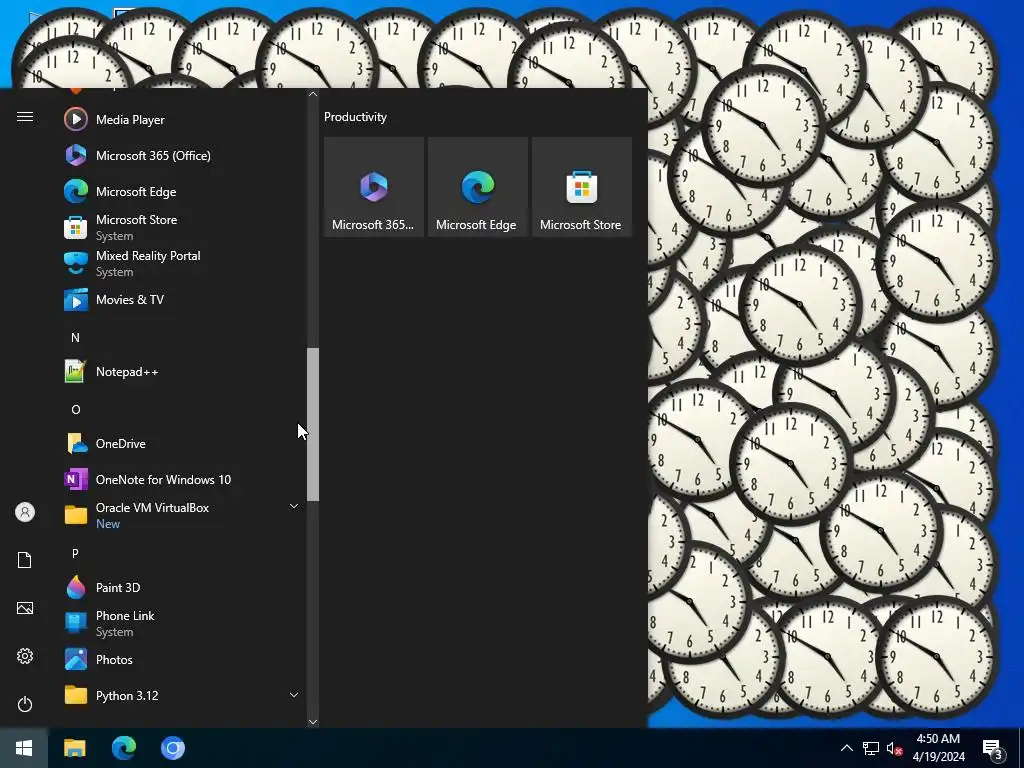The image size is (1024, 768).
Task: Open File Explorer from the taskbar
Action: 74,748
